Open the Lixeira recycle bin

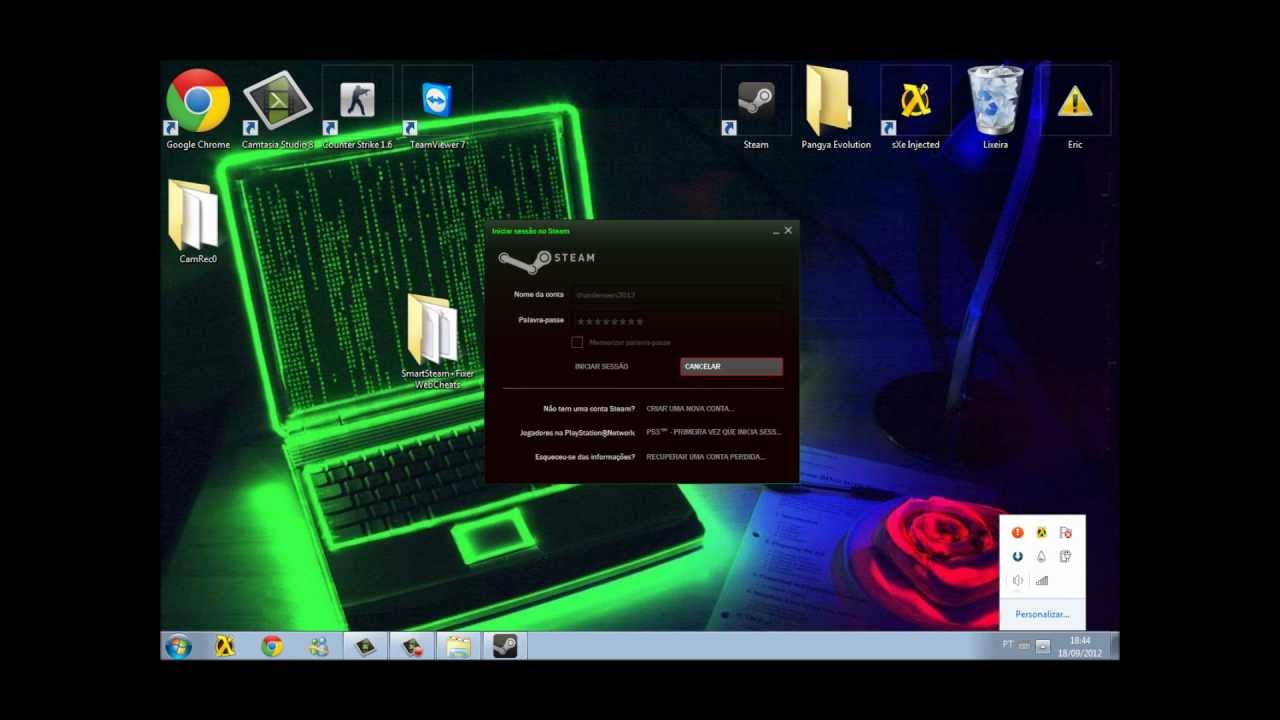pyautogui.click(x=995, y=108)
